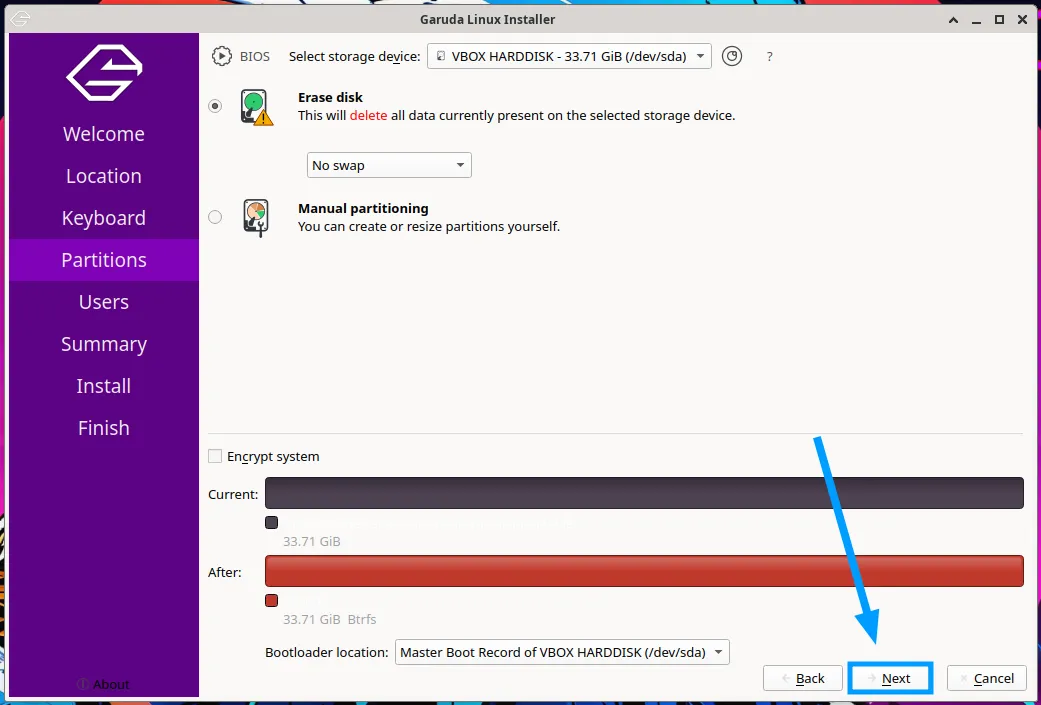
Task: Go to the Location step in the sidebar
Action: pyautogui.click(x=104, y=176)
